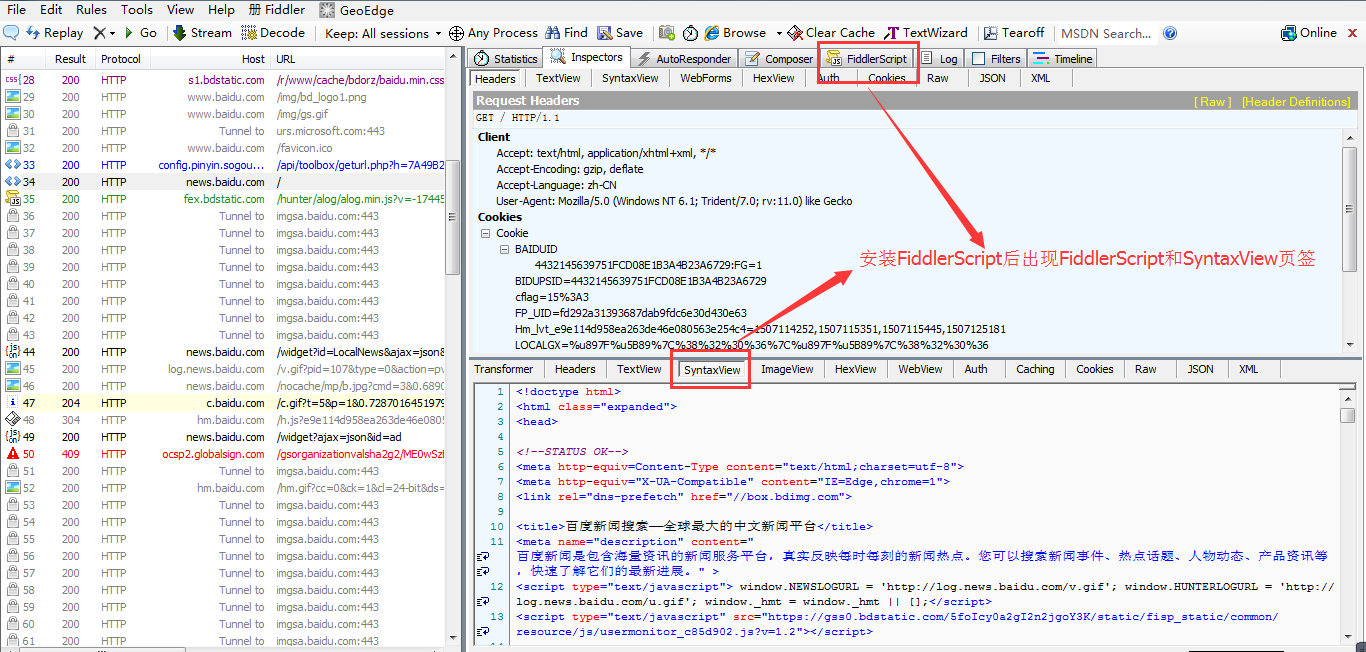
Task: Clear Cache from toolbar
Action: [x=830, y=33]
